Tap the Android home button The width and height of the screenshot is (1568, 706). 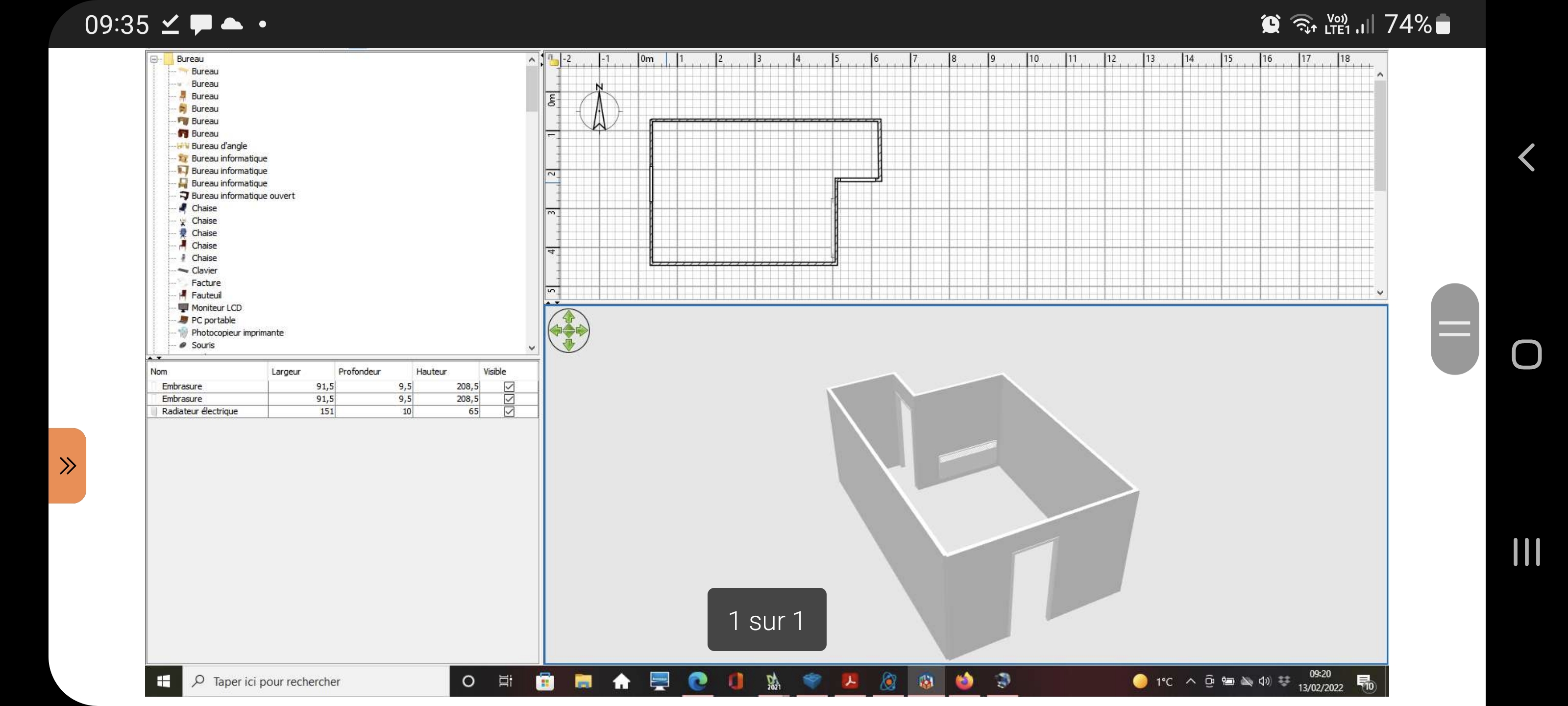[1527, 354]
